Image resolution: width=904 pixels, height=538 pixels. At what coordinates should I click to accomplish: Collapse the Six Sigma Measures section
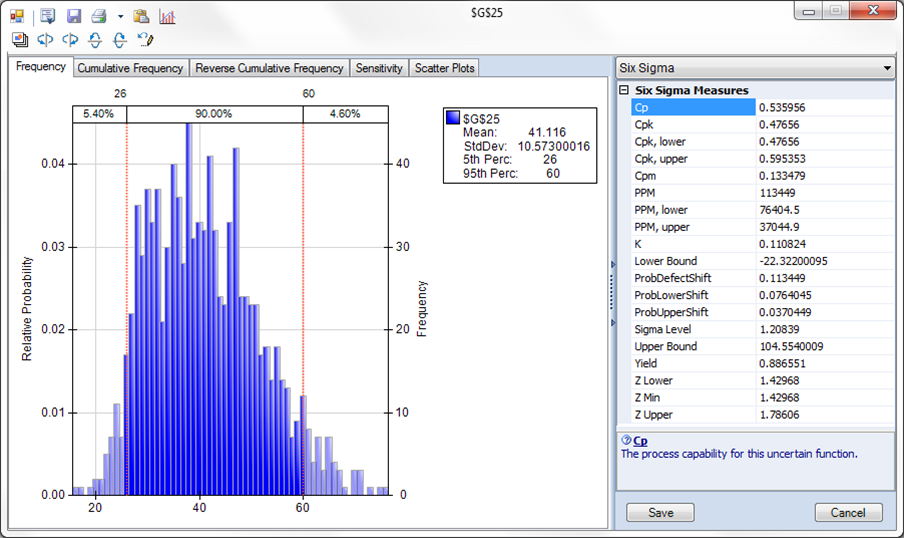tap(624, 90)
